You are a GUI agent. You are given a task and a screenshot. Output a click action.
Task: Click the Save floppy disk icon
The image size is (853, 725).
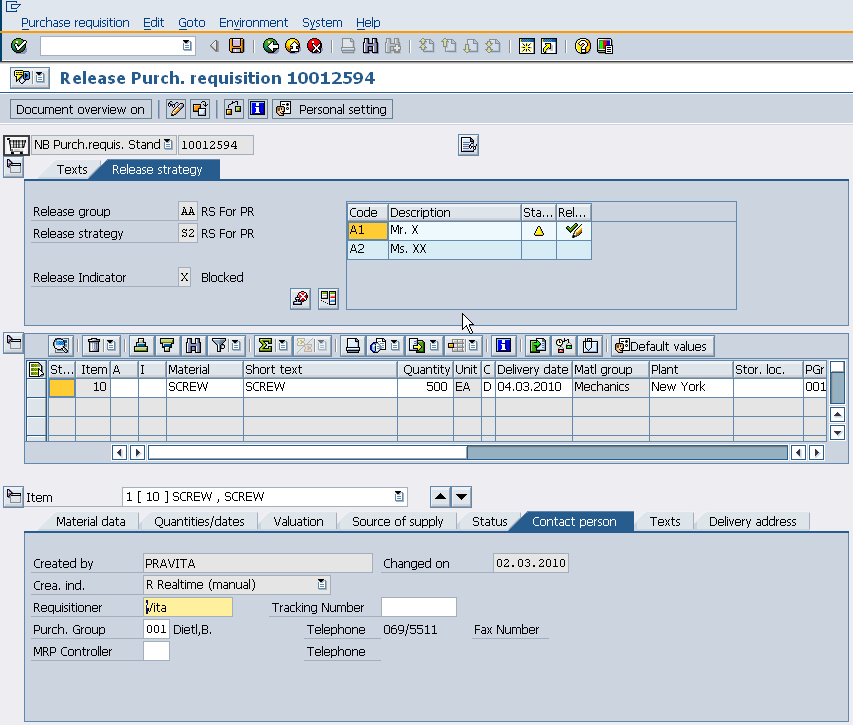pos(237,46)
